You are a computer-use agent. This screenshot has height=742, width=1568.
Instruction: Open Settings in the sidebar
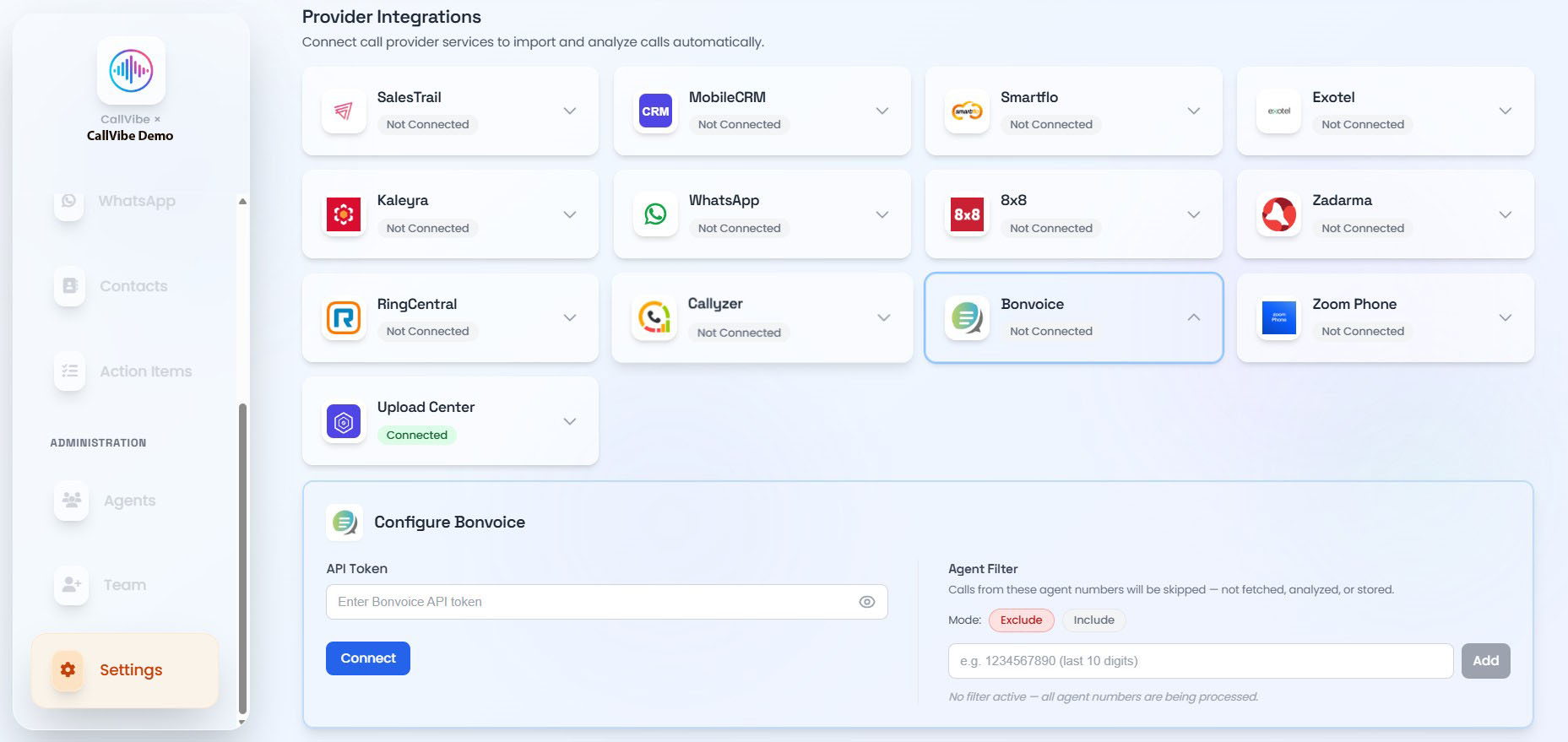[x=125, y=670]
